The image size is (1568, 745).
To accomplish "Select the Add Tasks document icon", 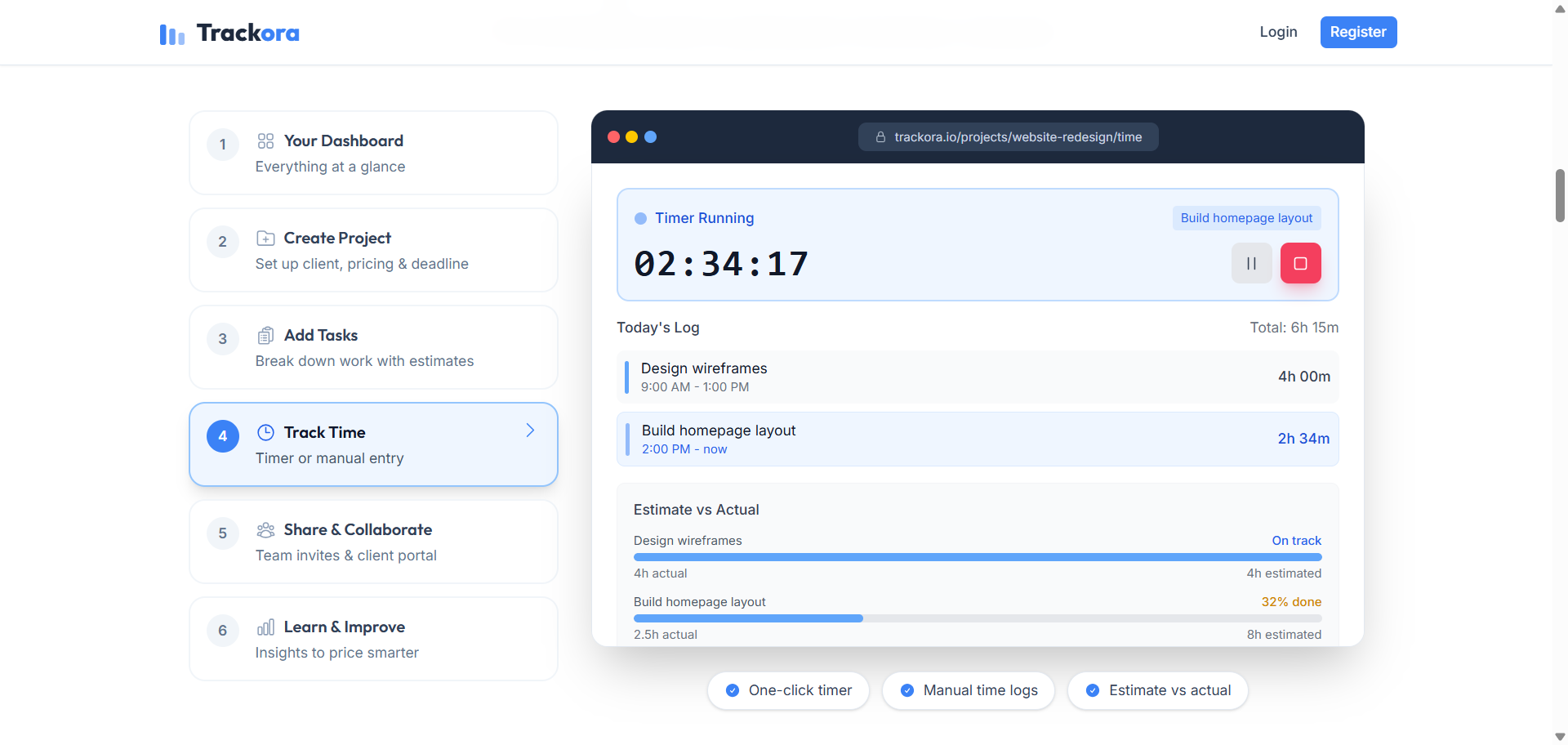I will (x=265, y=334).
